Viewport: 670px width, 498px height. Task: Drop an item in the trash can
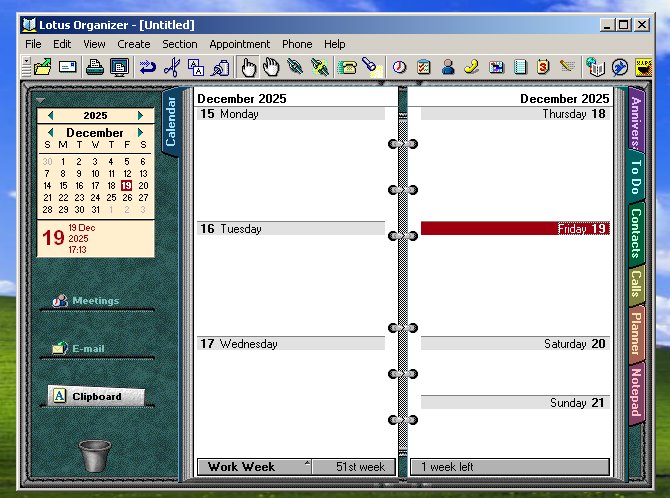coord(95,456)
